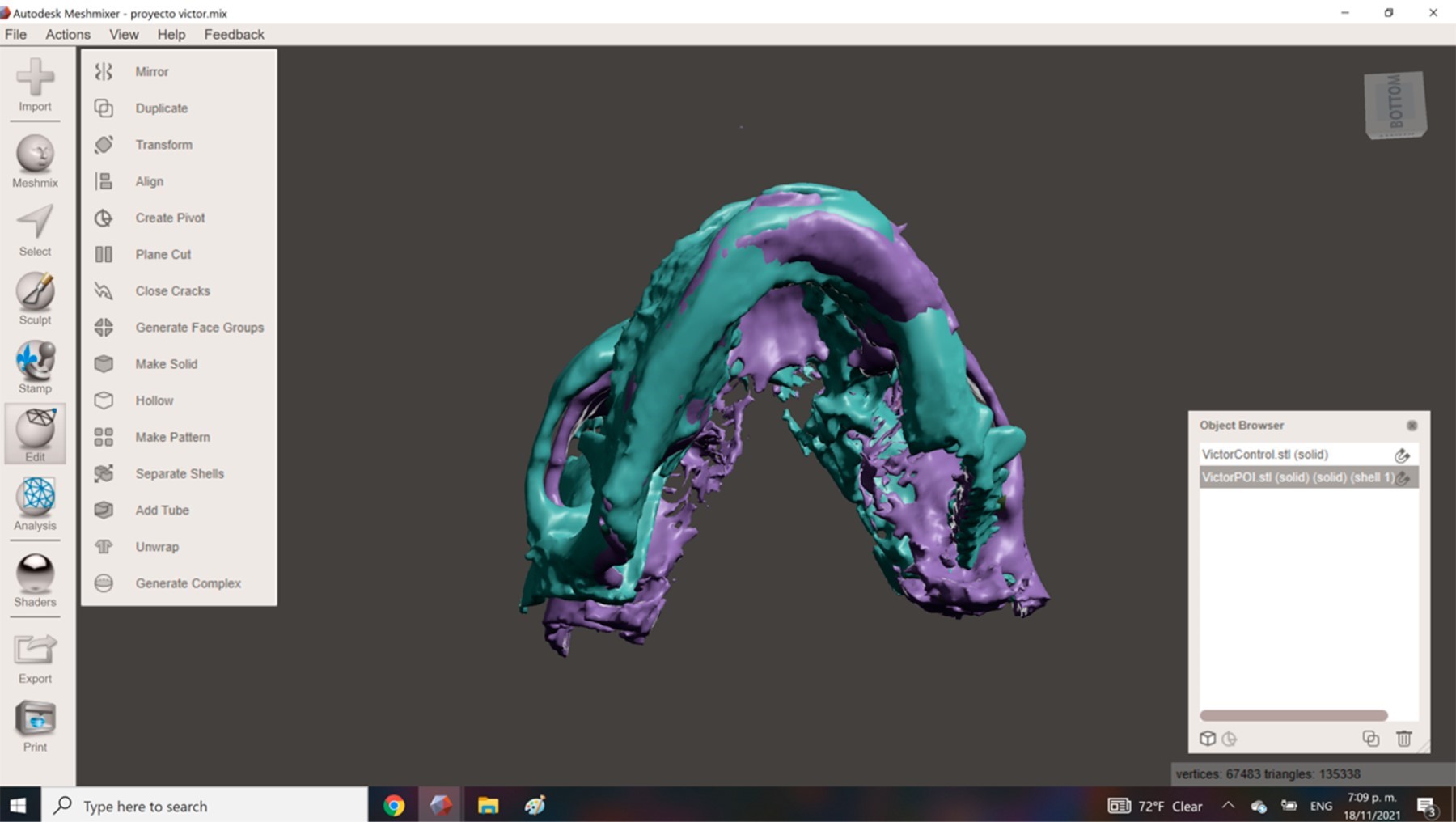Click the Plane Cut icon

(x=104, y=254)
